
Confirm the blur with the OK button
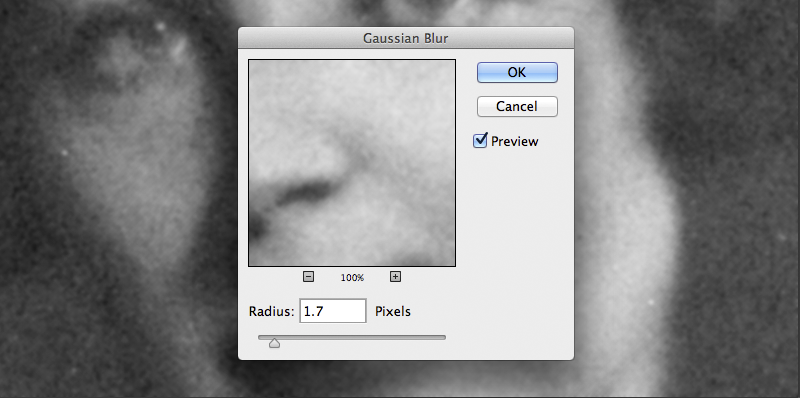(x=517, y=72)
